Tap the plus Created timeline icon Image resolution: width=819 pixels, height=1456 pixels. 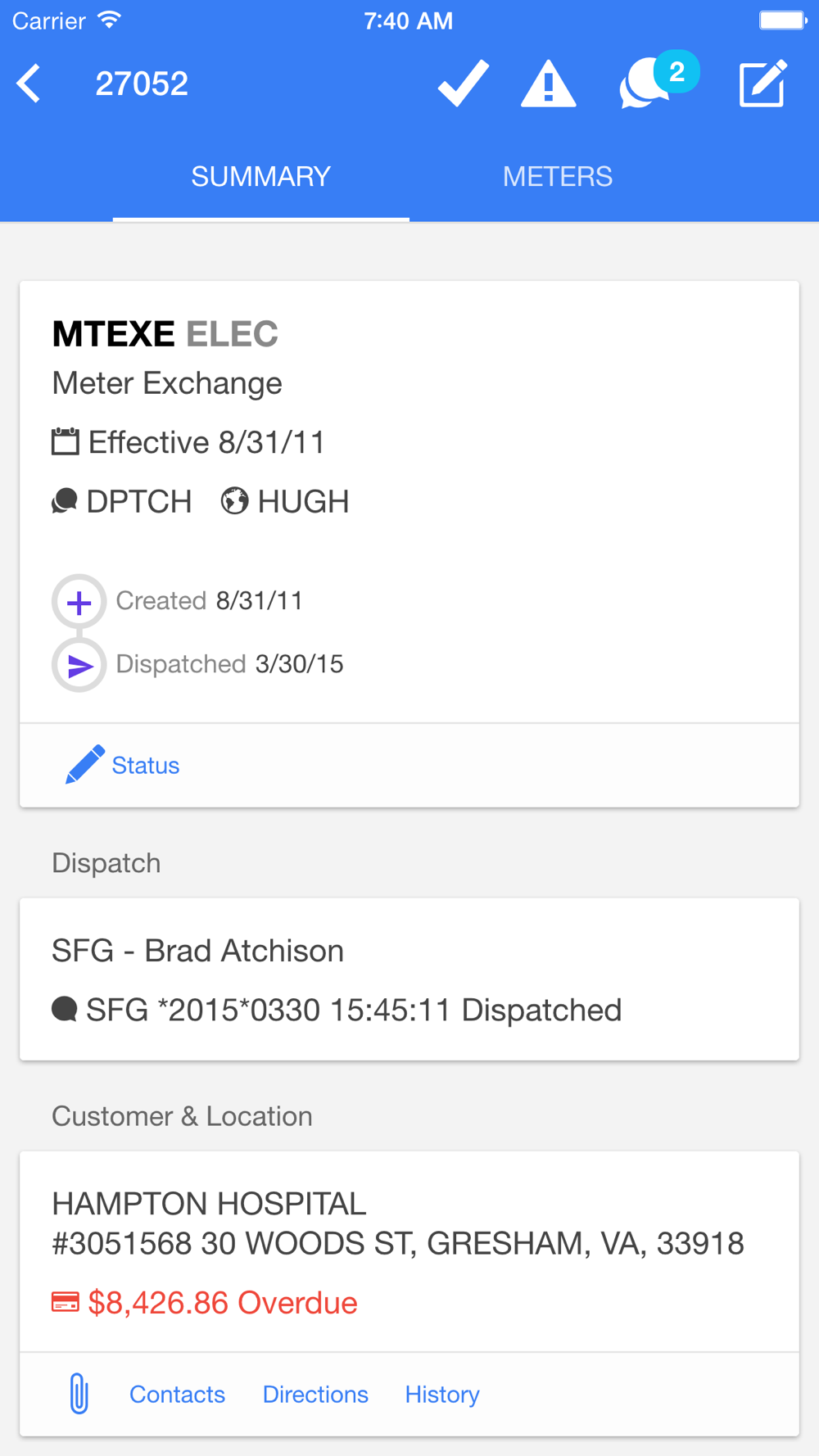point(79,602)
